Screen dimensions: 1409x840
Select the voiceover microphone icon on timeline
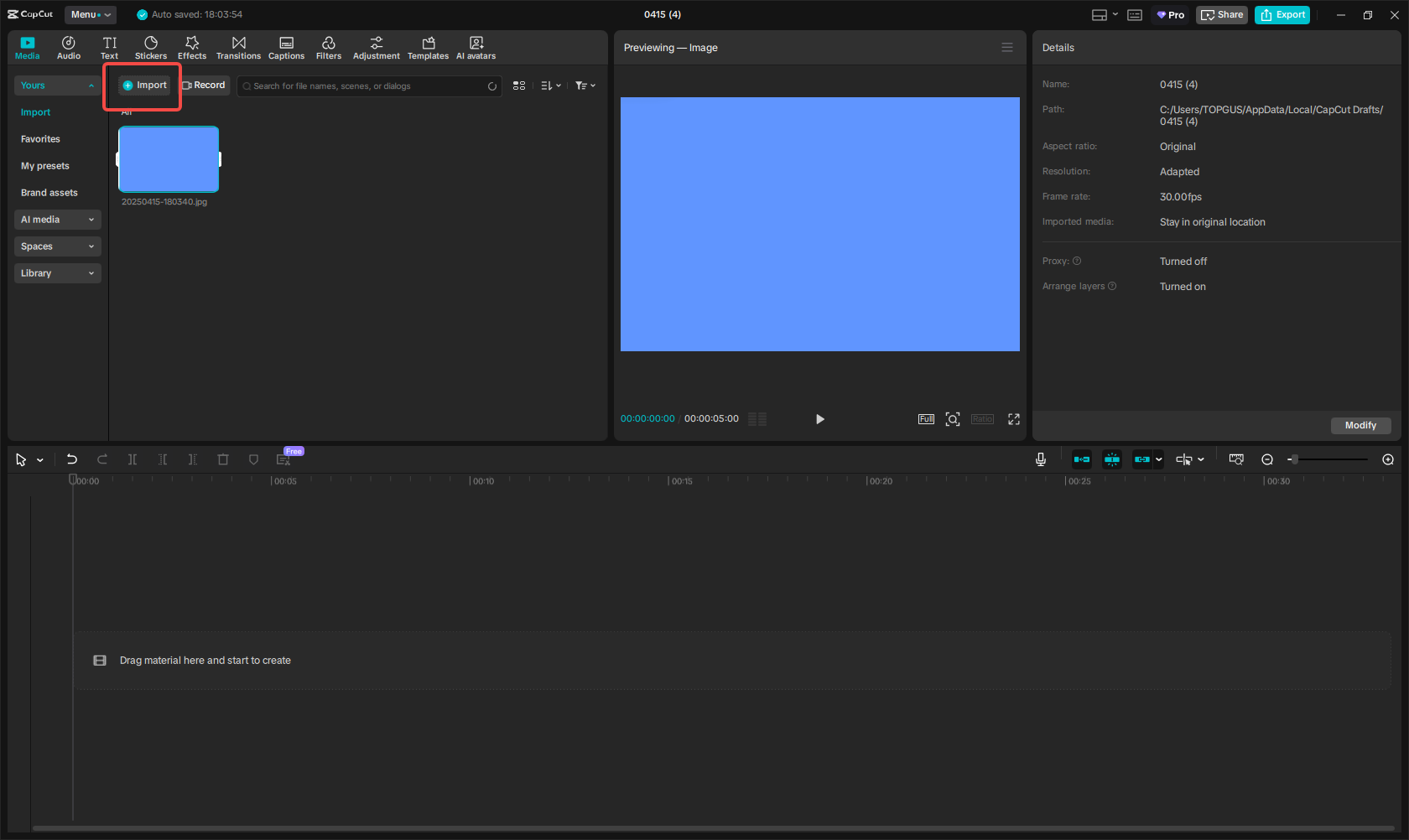tap(1041, 459)
